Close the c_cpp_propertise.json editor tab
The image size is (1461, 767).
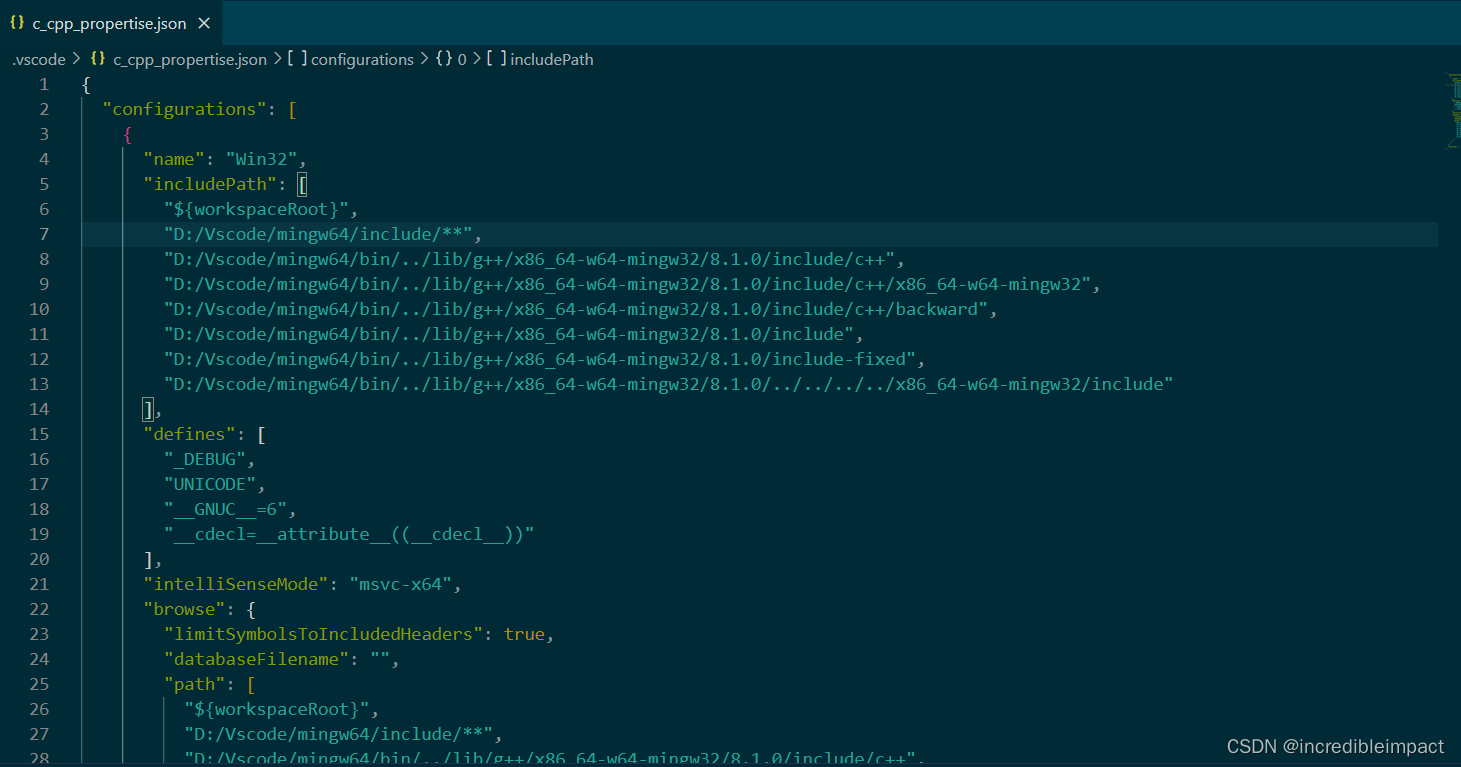point(204,23)
